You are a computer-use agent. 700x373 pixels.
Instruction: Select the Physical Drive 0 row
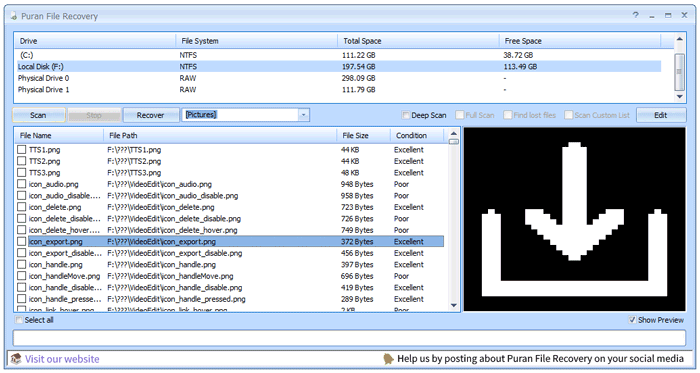click(339, 78)
